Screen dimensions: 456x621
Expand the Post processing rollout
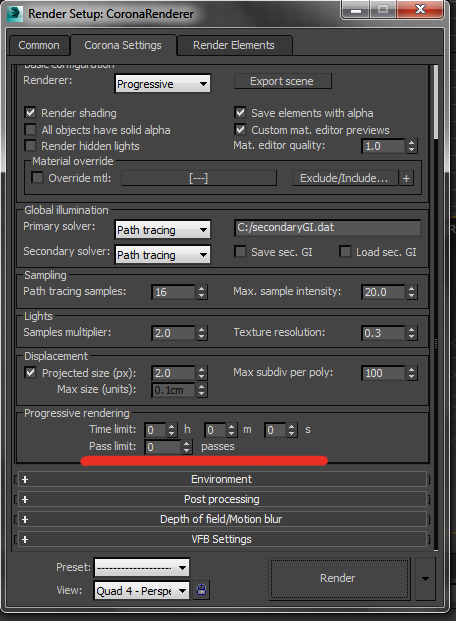[x=221, y=499]
